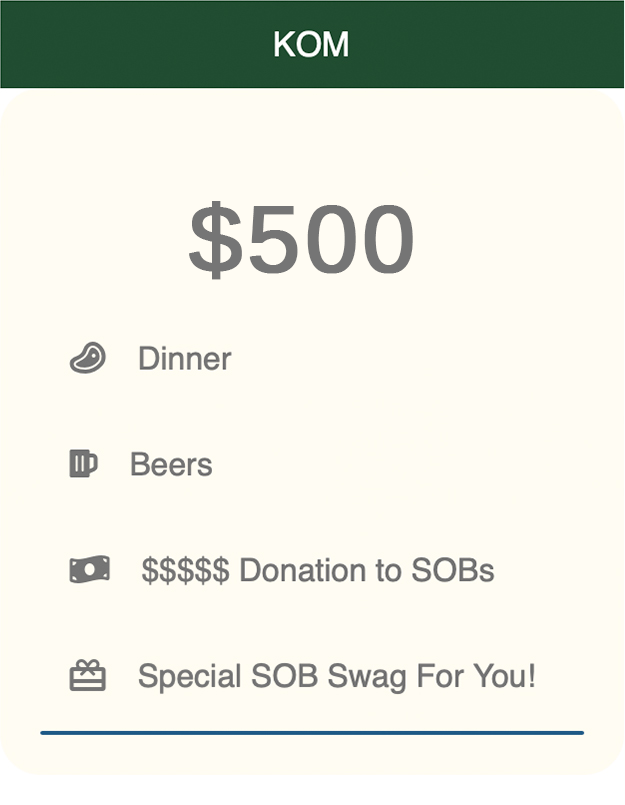Select the Beers perk label
This screenshot has height=805, width=625.
(x=171, y=464)
